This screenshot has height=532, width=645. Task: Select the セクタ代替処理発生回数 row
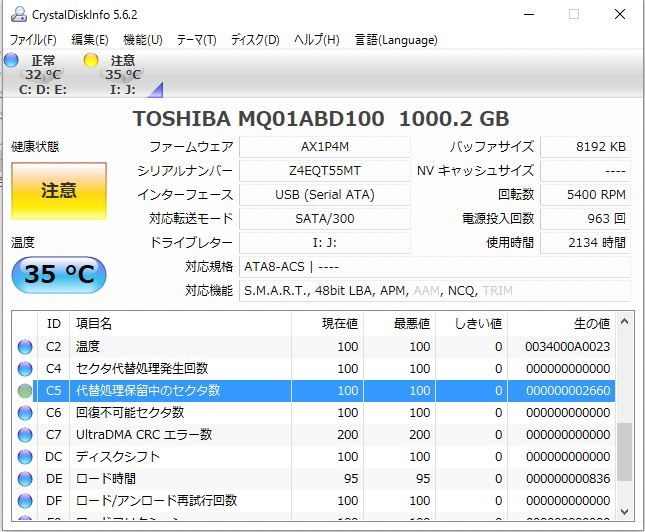point(313,369)
